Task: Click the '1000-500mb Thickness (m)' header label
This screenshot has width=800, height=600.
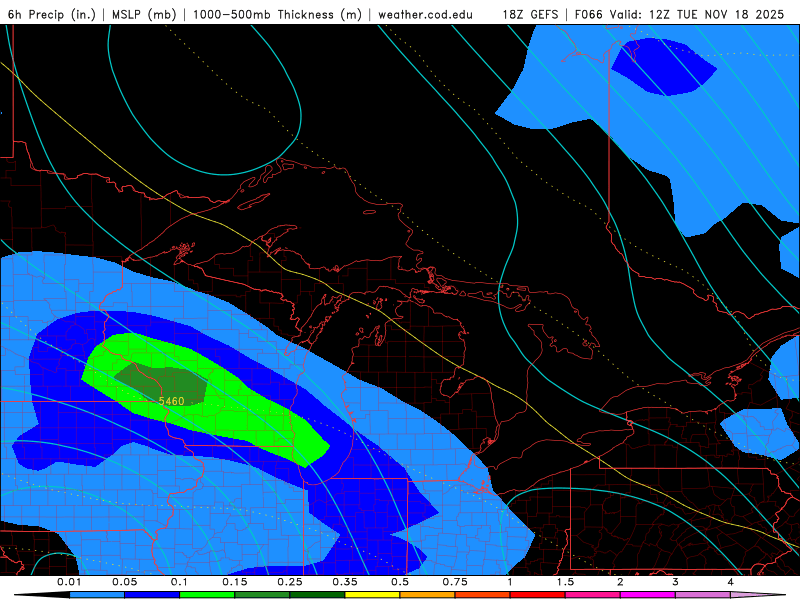Action: point(277,15)
